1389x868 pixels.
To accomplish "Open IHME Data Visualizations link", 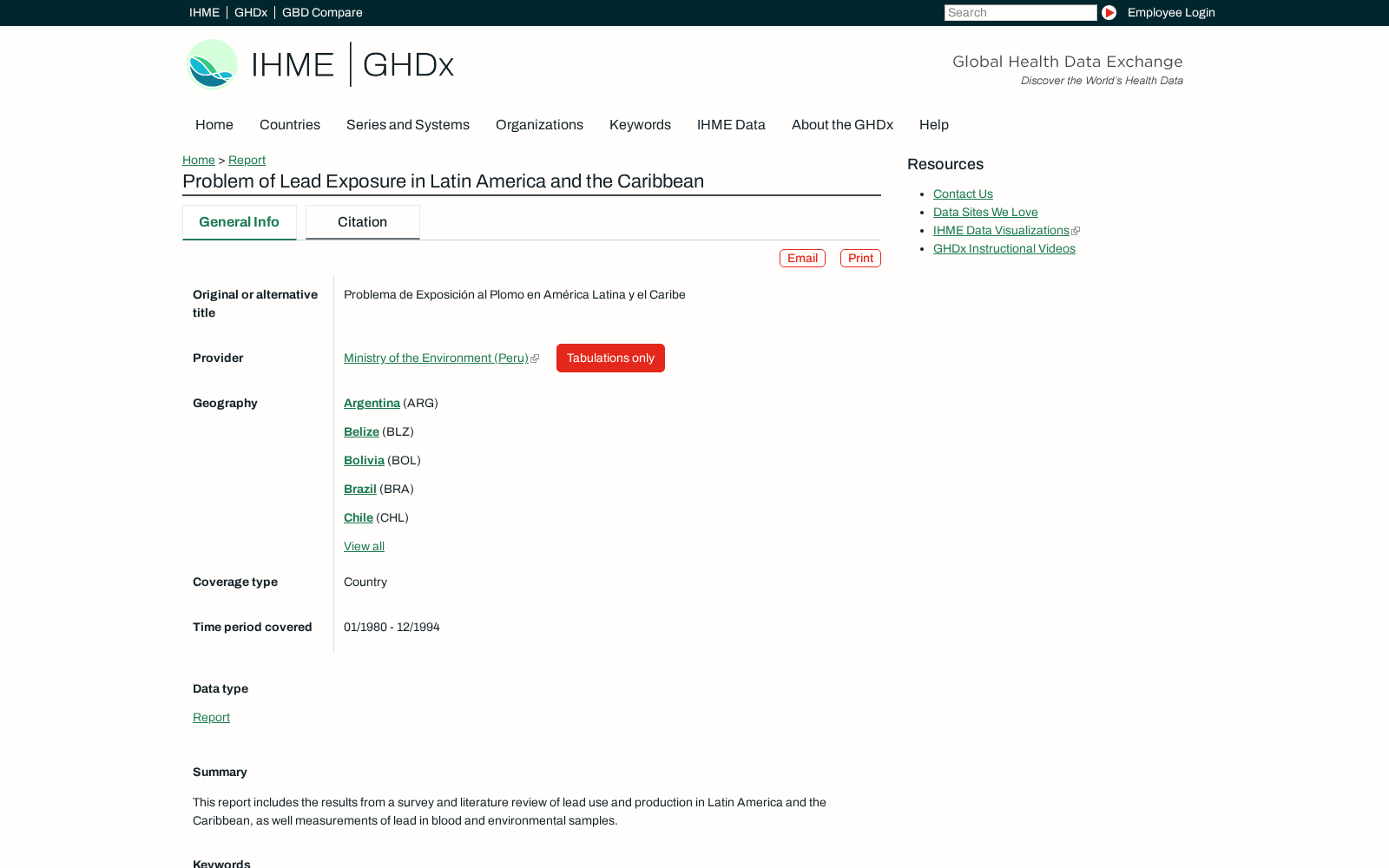I will tap(1001, 231).
